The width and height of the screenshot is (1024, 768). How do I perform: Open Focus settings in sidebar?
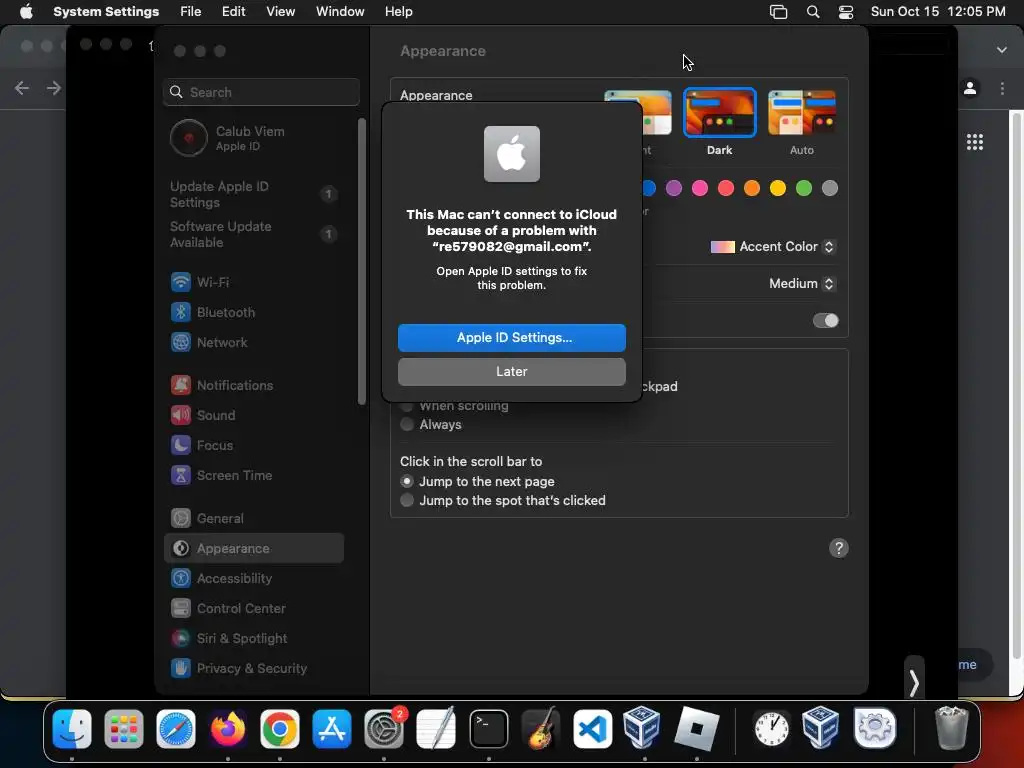(255, 445)
